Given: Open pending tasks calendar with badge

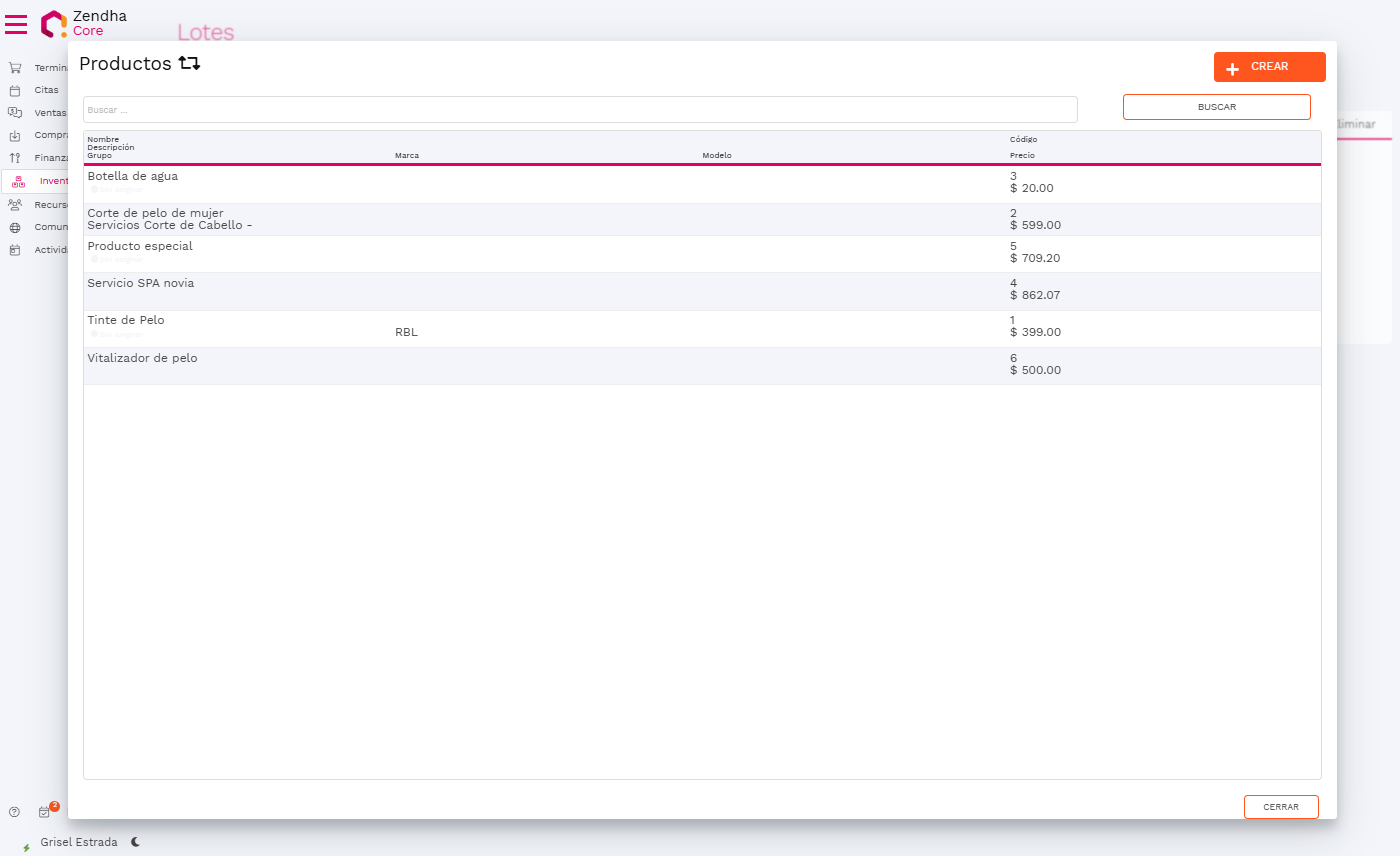Looking at the screenshot, I should 45,812.
